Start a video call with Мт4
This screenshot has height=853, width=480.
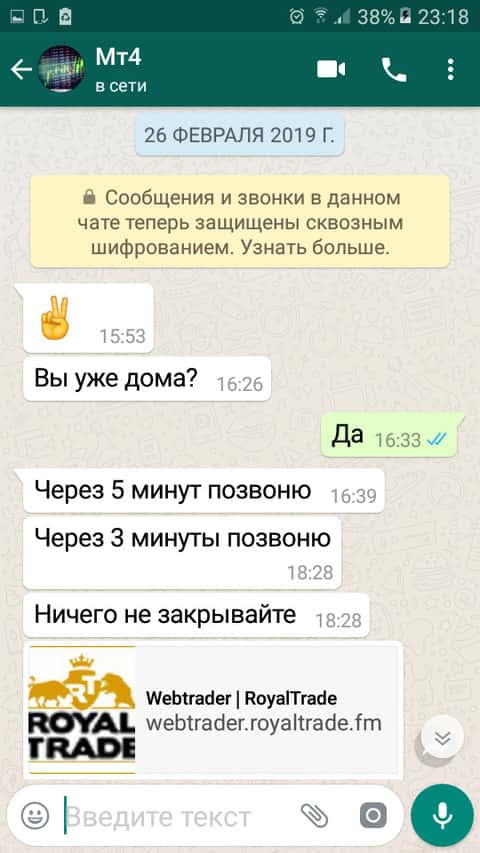tap(331, 70)
